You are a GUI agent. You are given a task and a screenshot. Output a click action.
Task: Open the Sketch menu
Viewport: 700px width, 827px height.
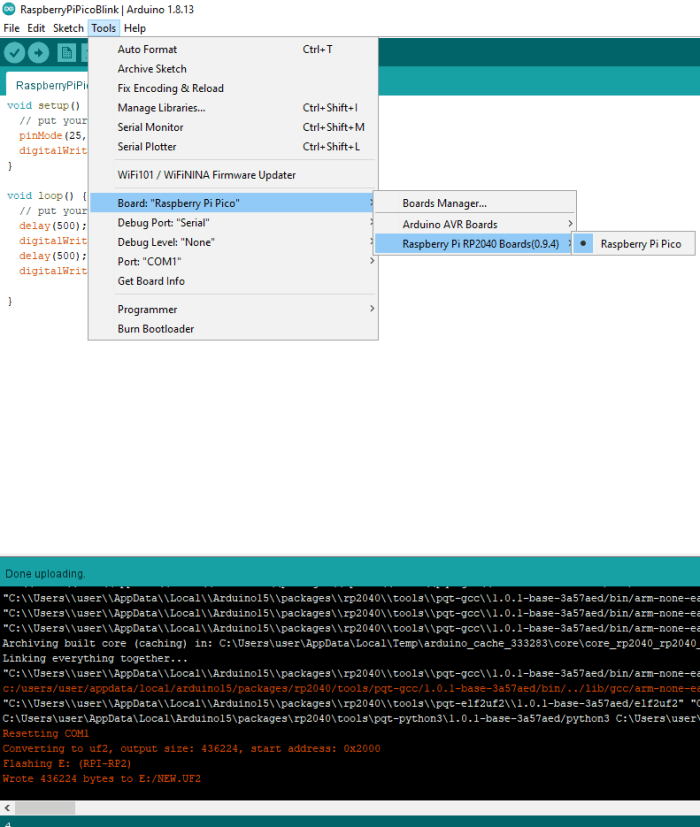pyautogui.click(x=68, y=28)
